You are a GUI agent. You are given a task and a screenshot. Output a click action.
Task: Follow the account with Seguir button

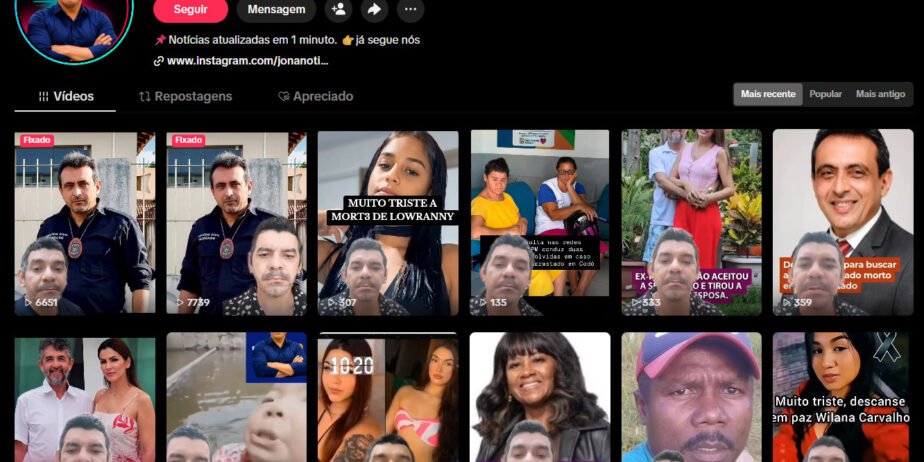tap(190, 9)
